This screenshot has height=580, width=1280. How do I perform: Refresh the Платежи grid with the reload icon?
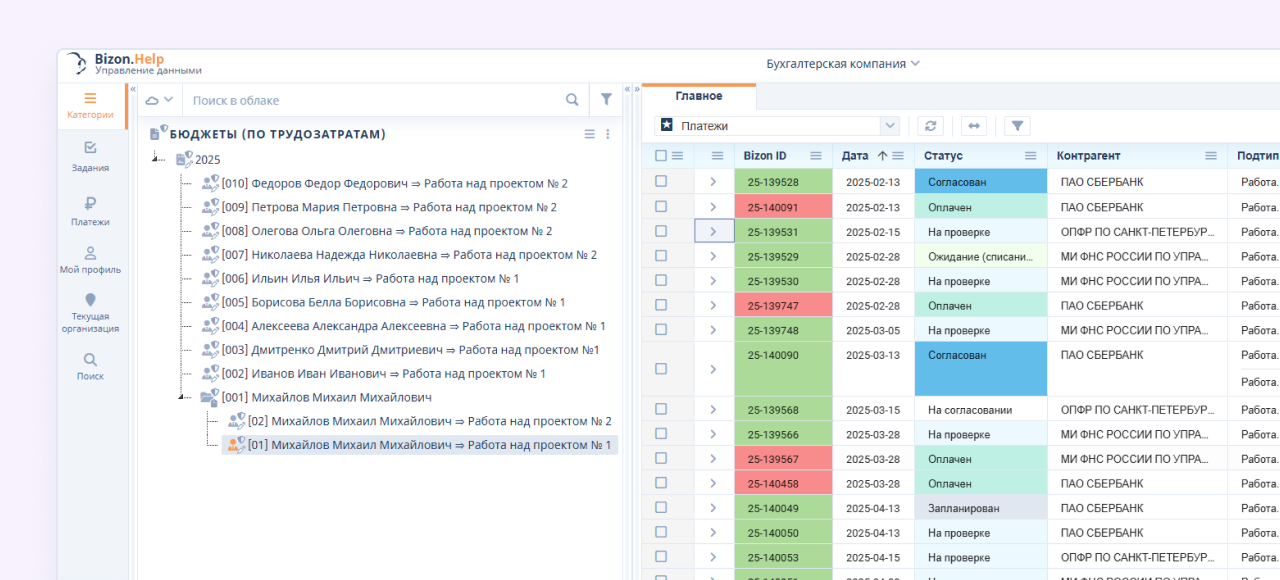tap(931, 126)
